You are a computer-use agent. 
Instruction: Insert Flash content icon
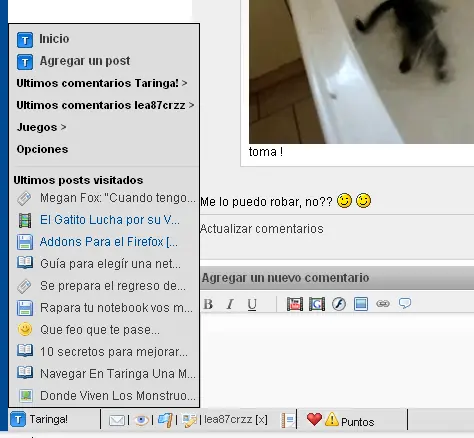[339, 304]
